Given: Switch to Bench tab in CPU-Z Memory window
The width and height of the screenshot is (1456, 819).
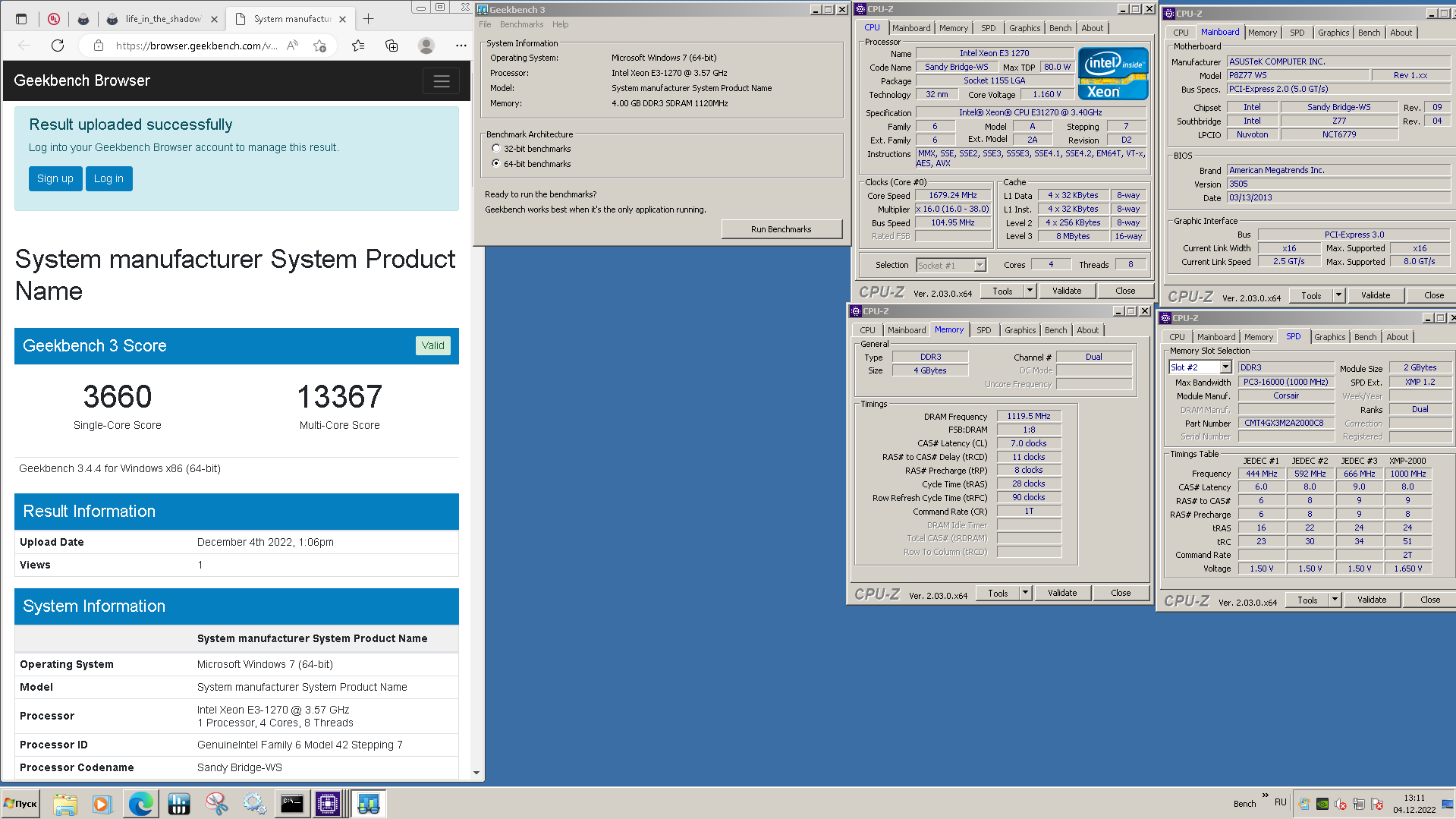Looking at the screenshot, I should tap(1055, 330).
